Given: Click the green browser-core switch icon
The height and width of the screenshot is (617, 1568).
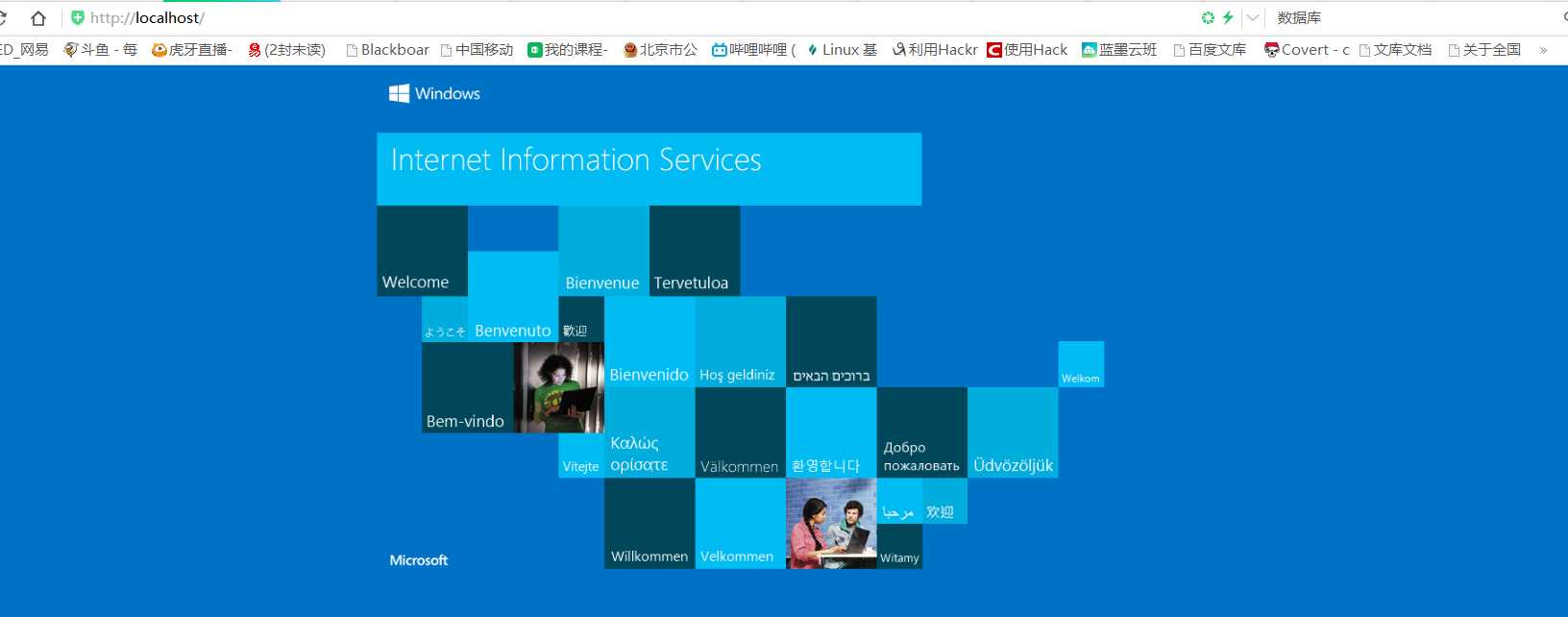Looking at the screenshot, I should [x=1208, y=17].
